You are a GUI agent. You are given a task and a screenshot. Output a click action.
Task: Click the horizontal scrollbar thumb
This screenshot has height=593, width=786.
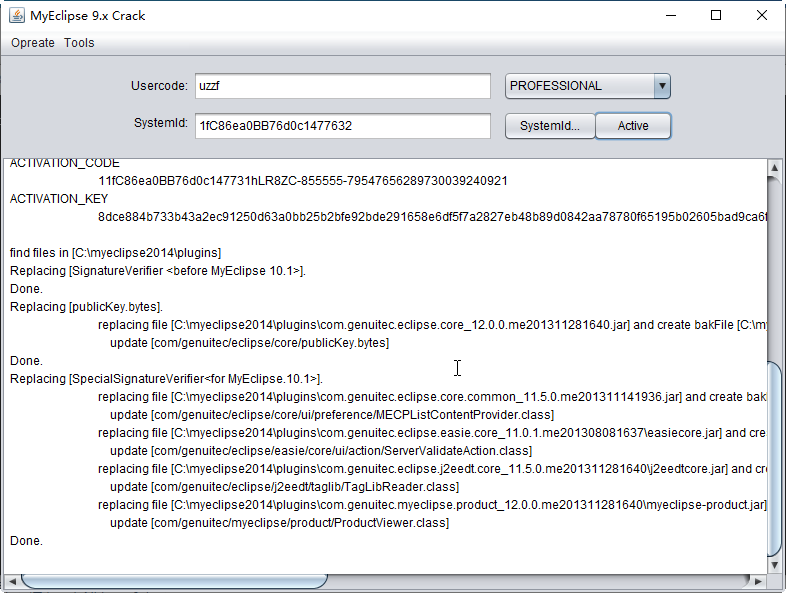coord(174,581)
